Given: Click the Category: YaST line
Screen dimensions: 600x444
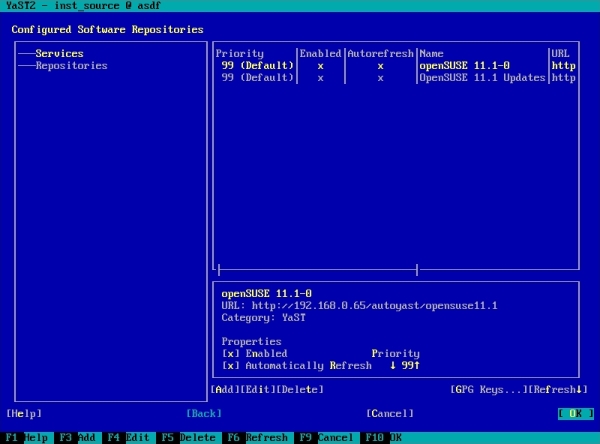Looking at the screenshot, I should click(x=263, y=318).
